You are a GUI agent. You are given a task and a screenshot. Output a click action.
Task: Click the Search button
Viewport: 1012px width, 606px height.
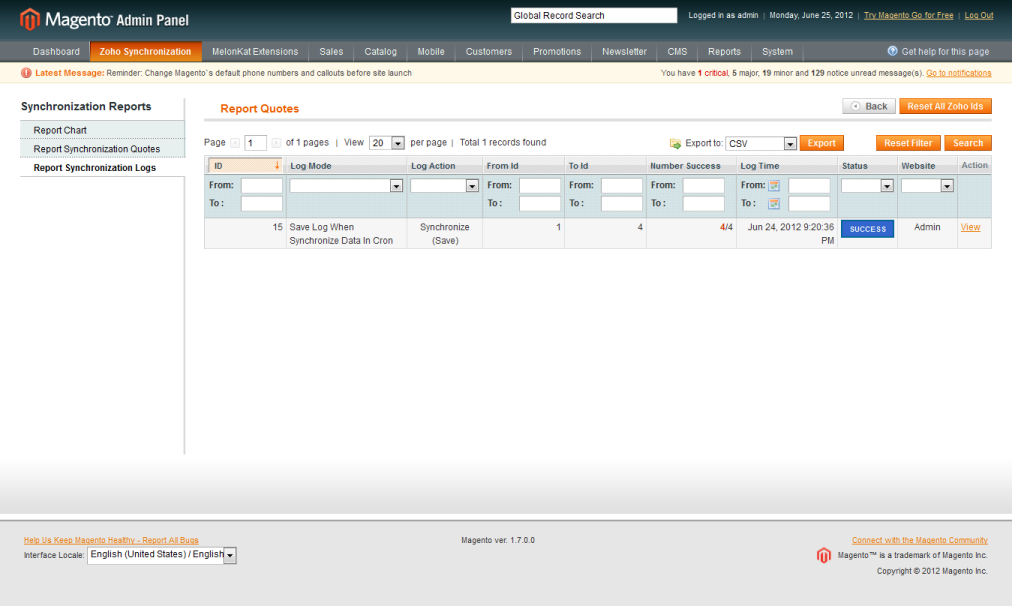tap(968, 143)
